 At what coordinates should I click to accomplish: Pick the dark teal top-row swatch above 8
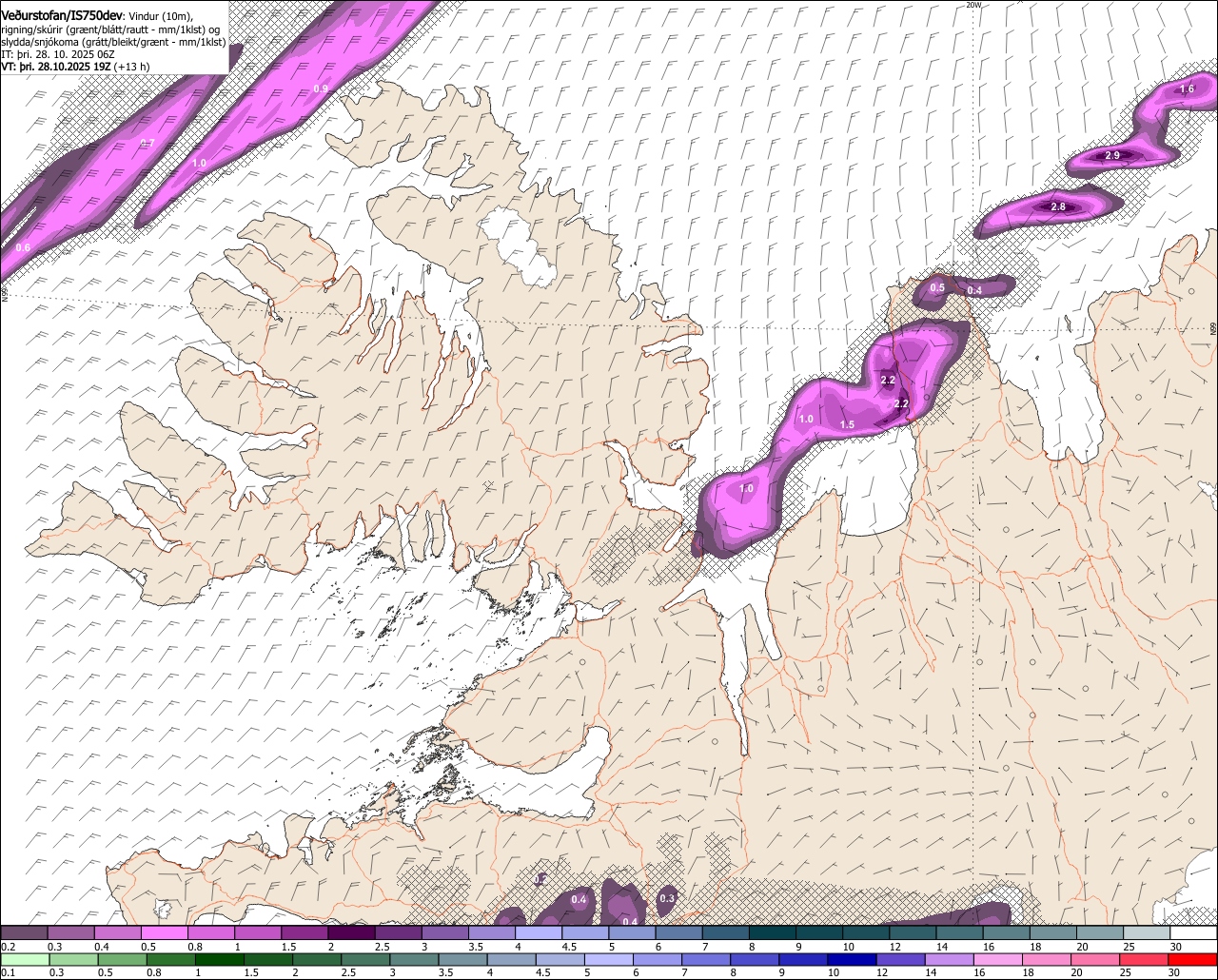pos(773,932)
